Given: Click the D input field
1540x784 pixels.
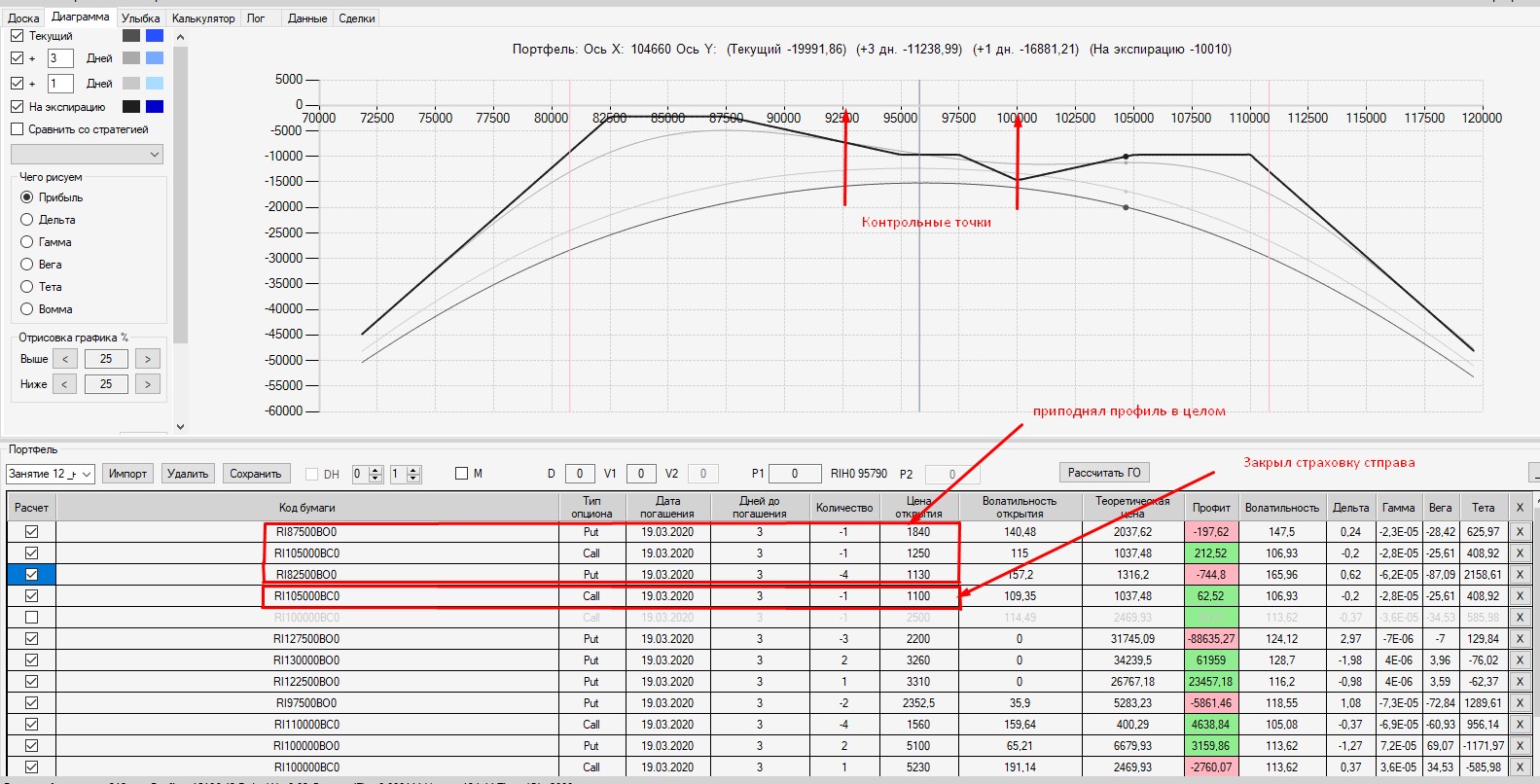Looking at the screenshot, I should pyautogui.click(x=580, y=474).
